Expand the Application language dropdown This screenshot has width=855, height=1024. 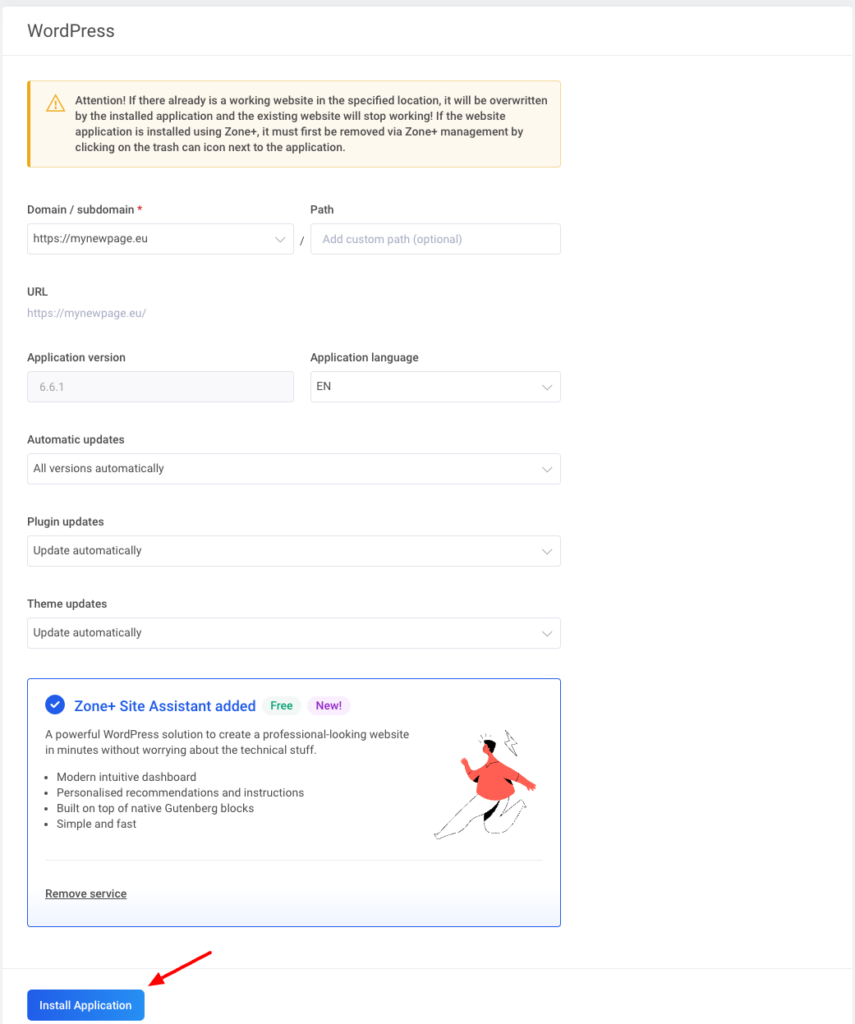435,387
